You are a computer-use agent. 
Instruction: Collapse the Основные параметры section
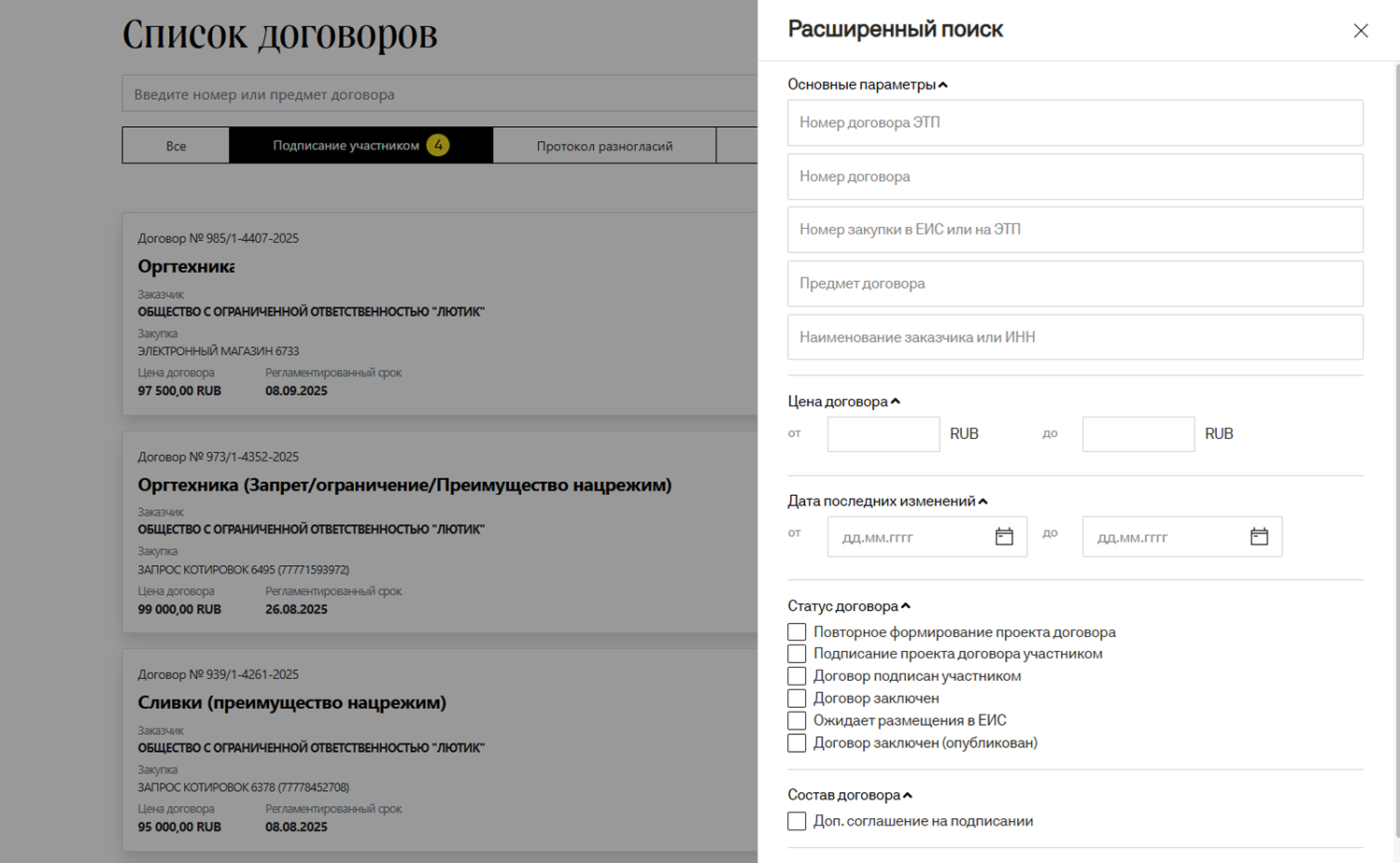coord(942,85)
